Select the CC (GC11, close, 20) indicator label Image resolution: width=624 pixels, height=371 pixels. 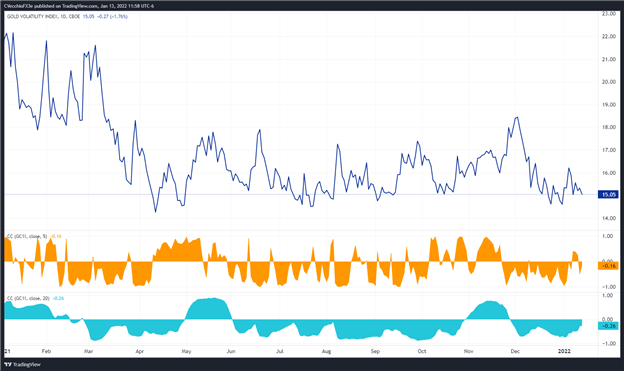pyautogui.click(x=28, y=298)
